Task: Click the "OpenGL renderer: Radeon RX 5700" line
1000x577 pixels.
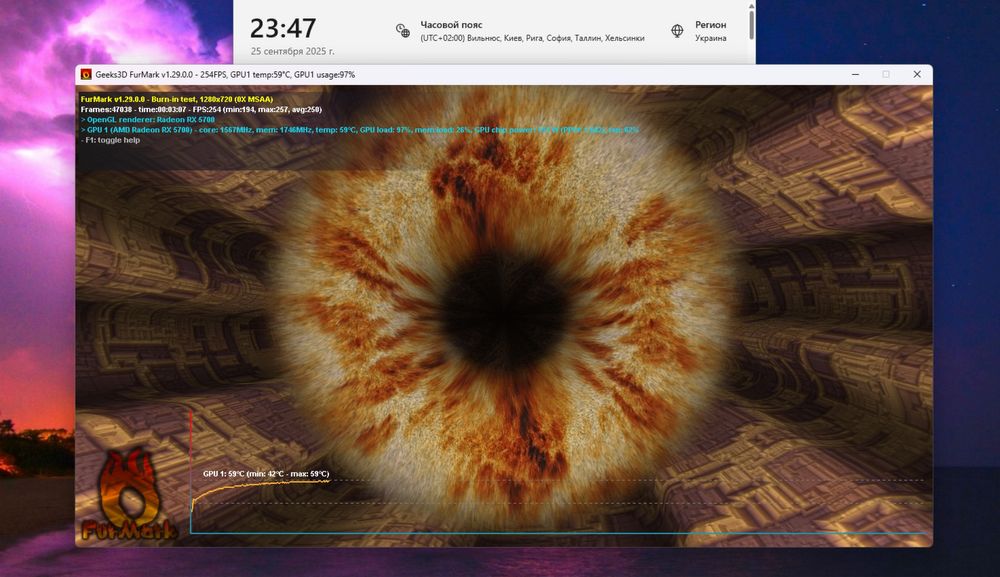Action: pos(147,120)
